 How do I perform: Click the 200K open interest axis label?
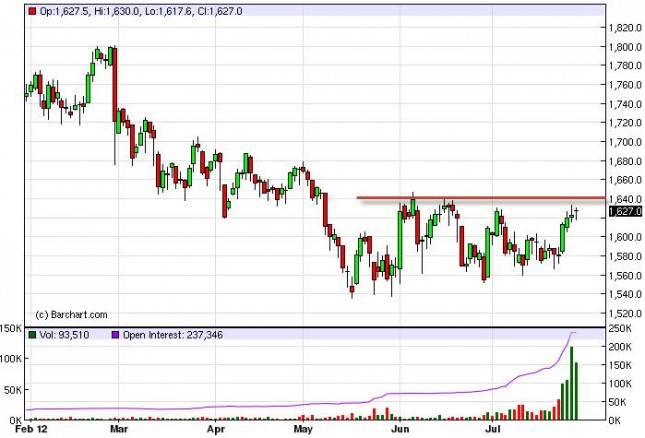[620, 347]
